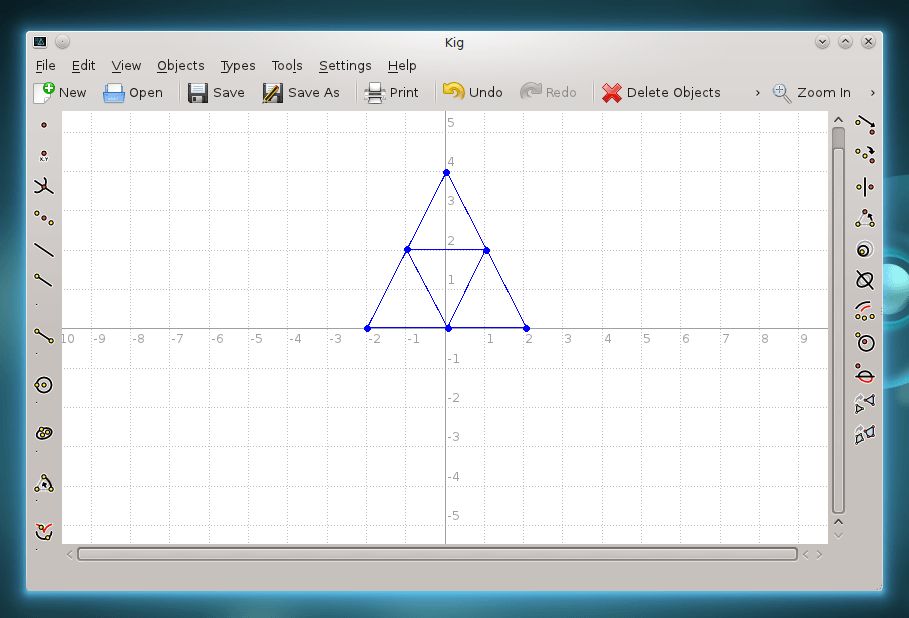The height and width of the screenshot is (618, 909).
Task: Select the Point tool in left toolbar
Action: [43, 125]
